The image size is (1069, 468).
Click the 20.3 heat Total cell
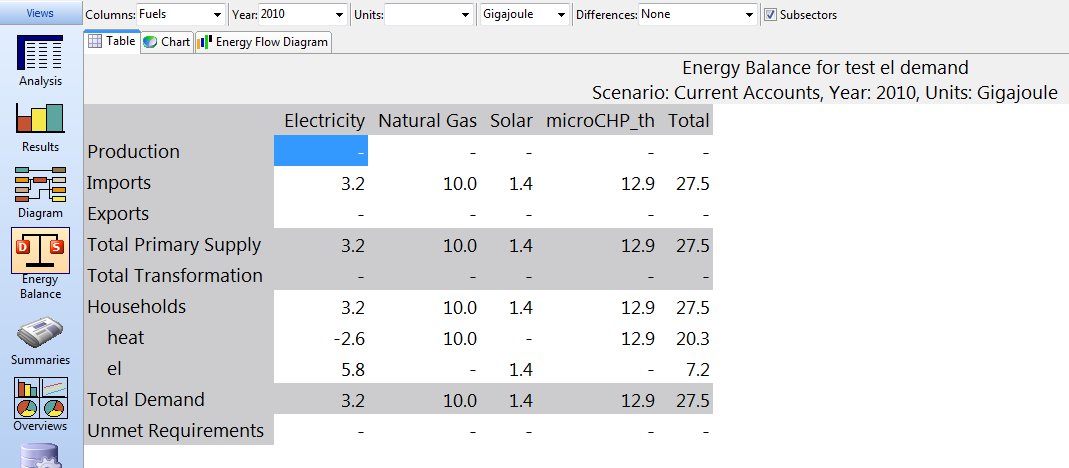[688, 338]
